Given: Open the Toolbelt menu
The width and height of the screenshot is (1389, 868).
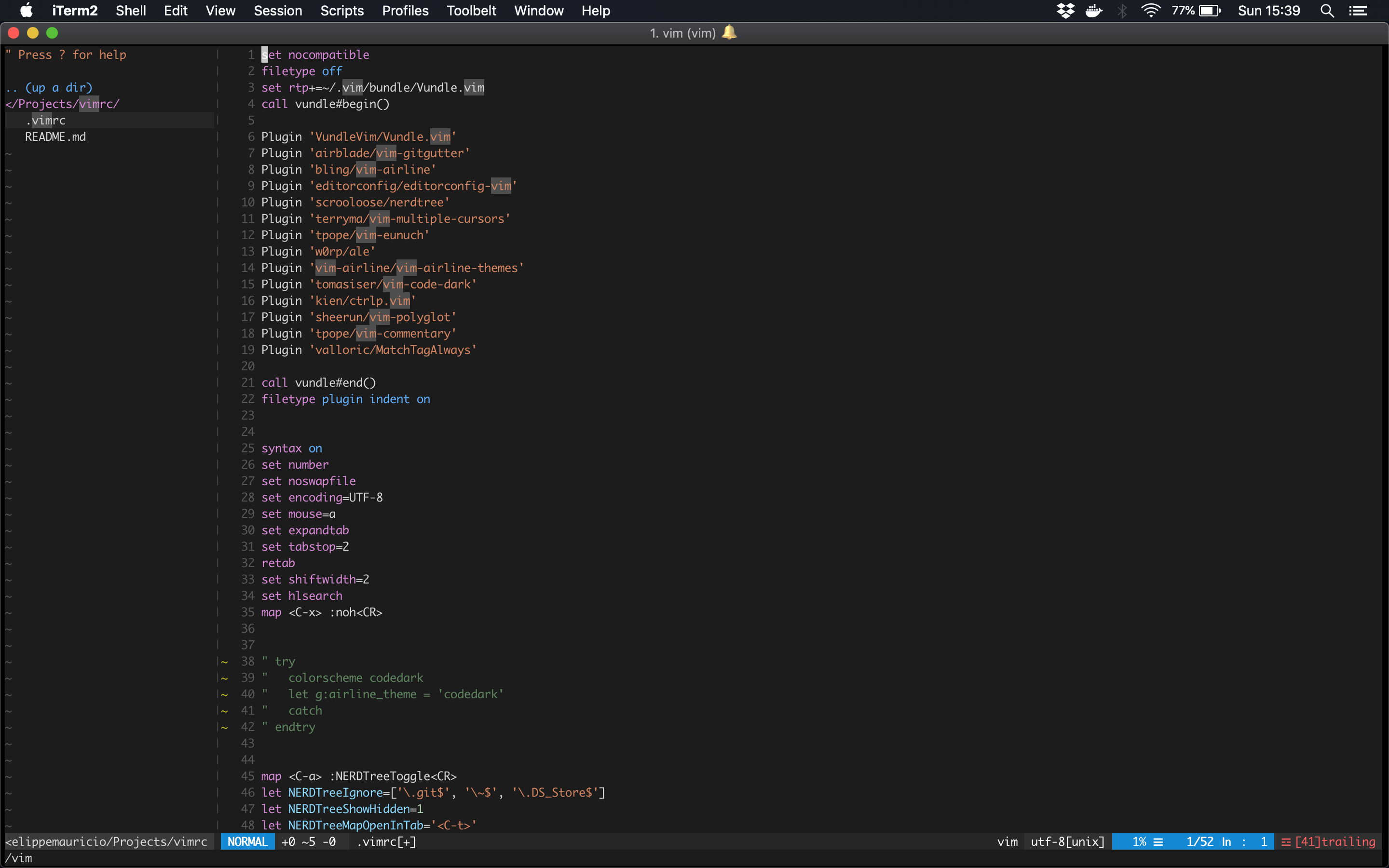Looking at the screenshot, I should point(471,11).
